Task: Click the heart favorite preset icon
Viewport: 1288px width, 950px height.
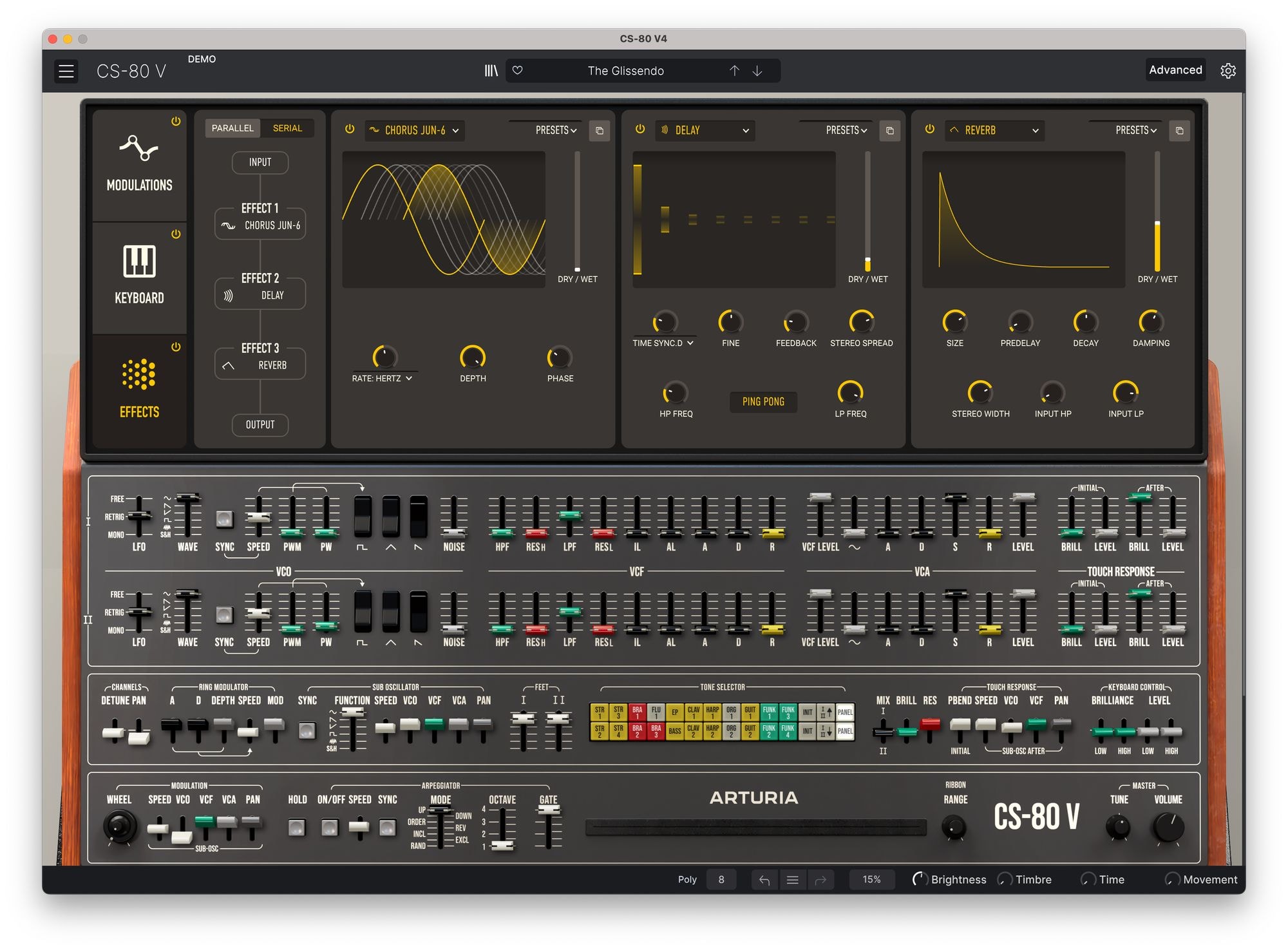Action: click(518, 71)
